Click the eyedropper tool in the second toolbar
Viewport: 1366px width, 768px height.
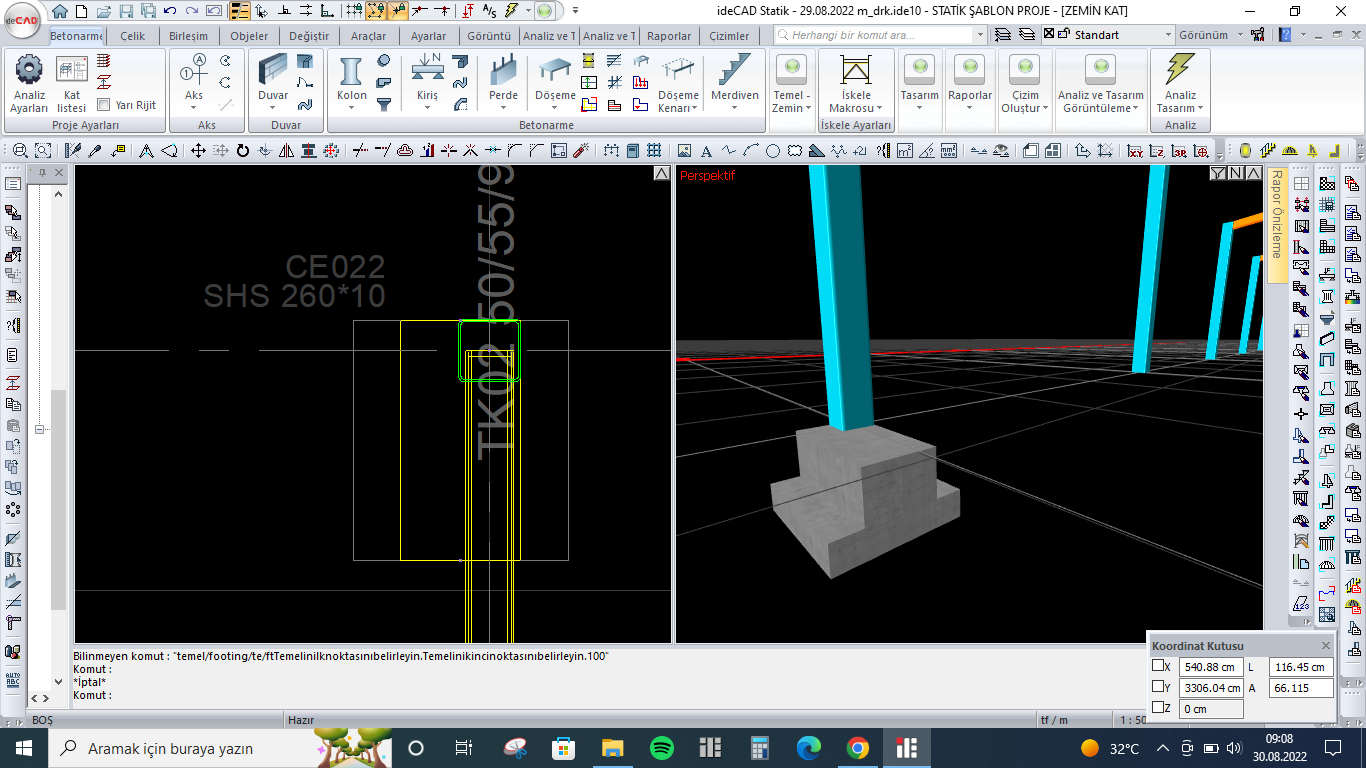[x=95, y=151]
